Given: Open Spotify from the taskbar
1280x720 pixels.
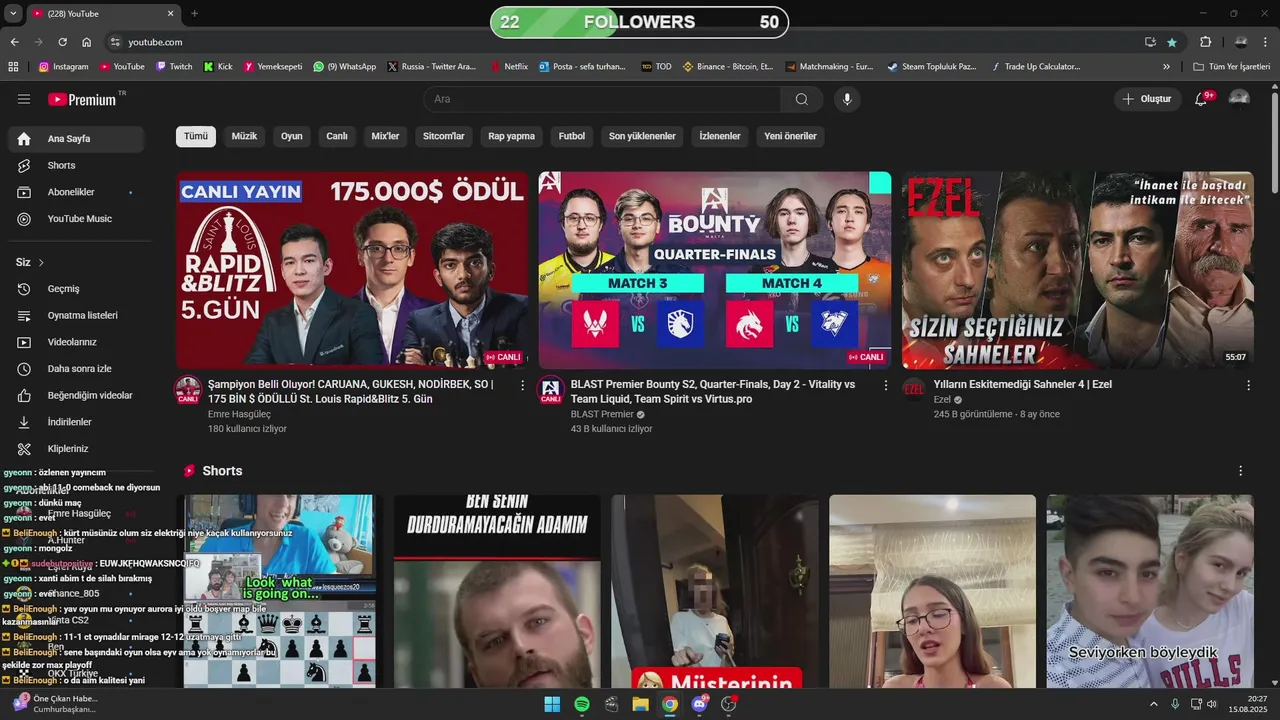Looking at the screenshot, I should [582, 704].
